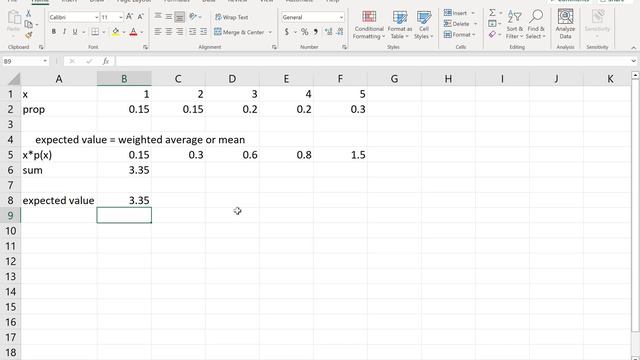640x360 pixels.
Task: Open Alignment settings dialog launcher
Action: [x=274, y=47]
